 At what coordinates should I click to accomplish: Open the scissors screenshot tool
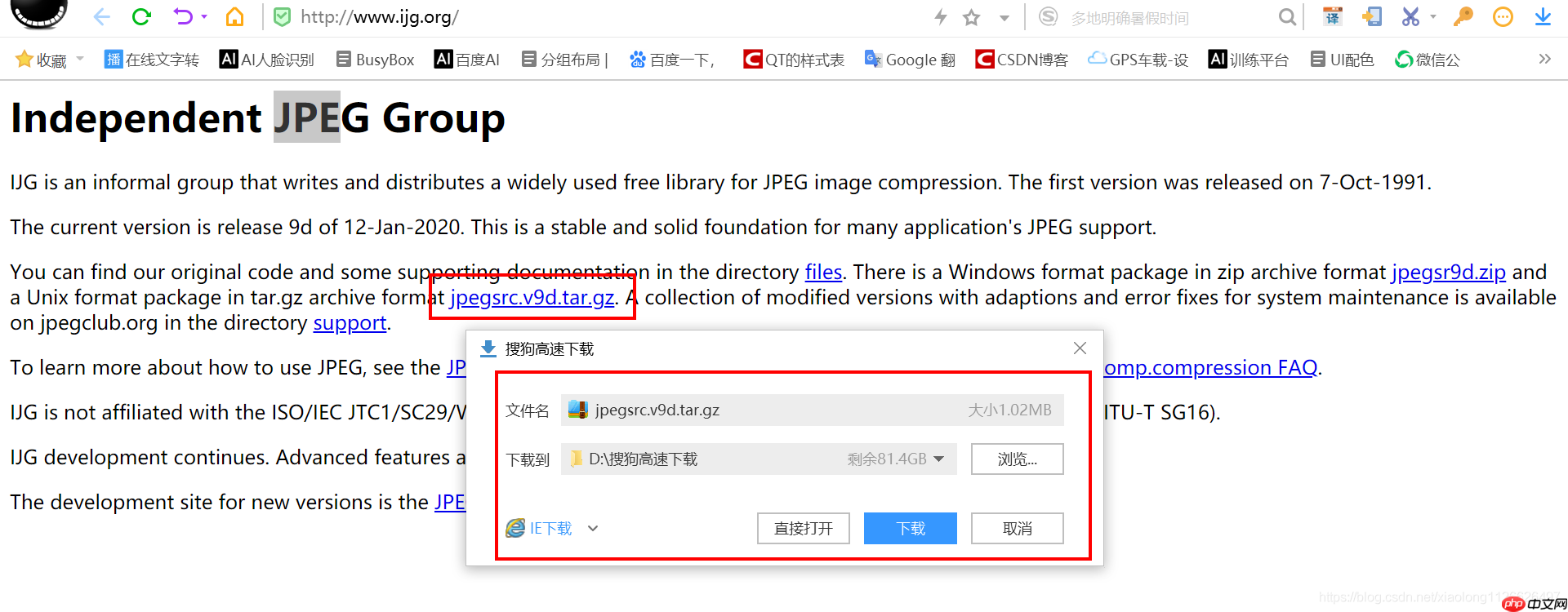pyautogui.click(x=1410, y=16)
